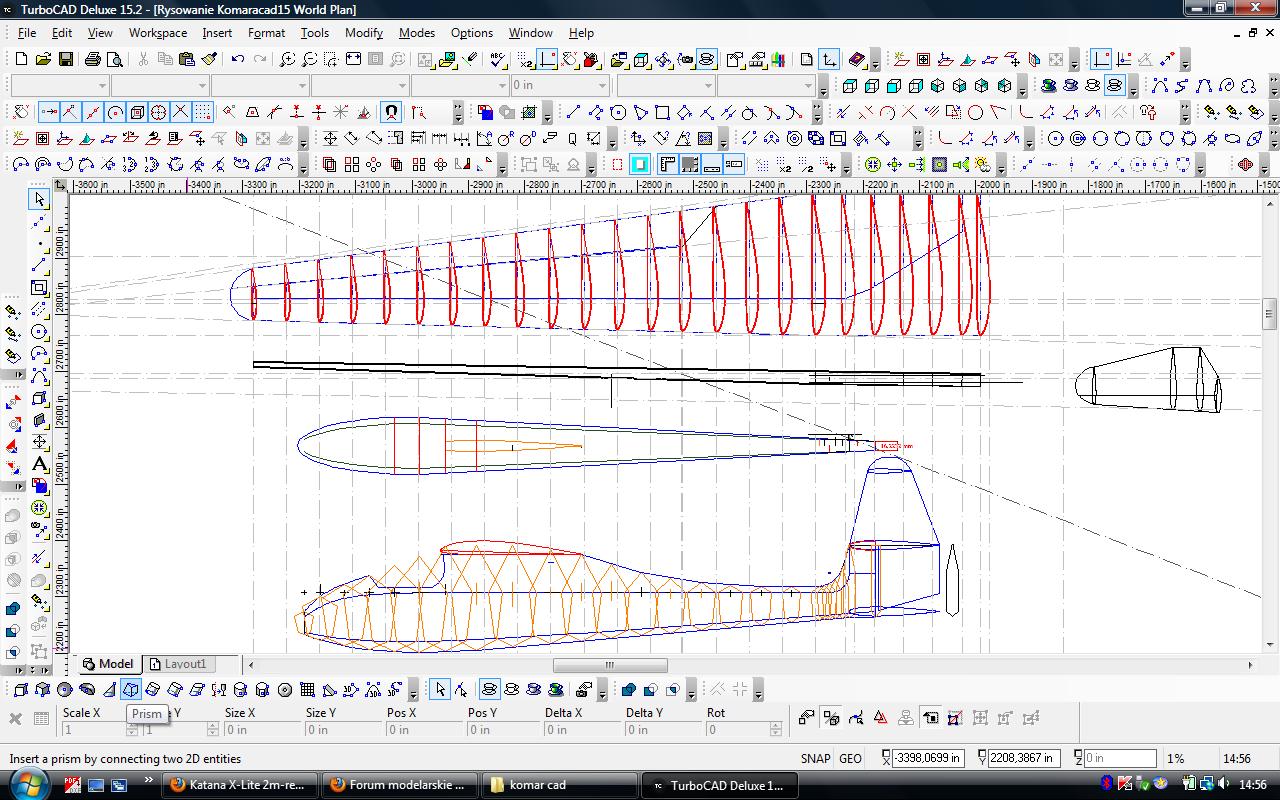Toggle the magnet snap icon
This screenshot has height=800, width=1280.
[391, 112]
